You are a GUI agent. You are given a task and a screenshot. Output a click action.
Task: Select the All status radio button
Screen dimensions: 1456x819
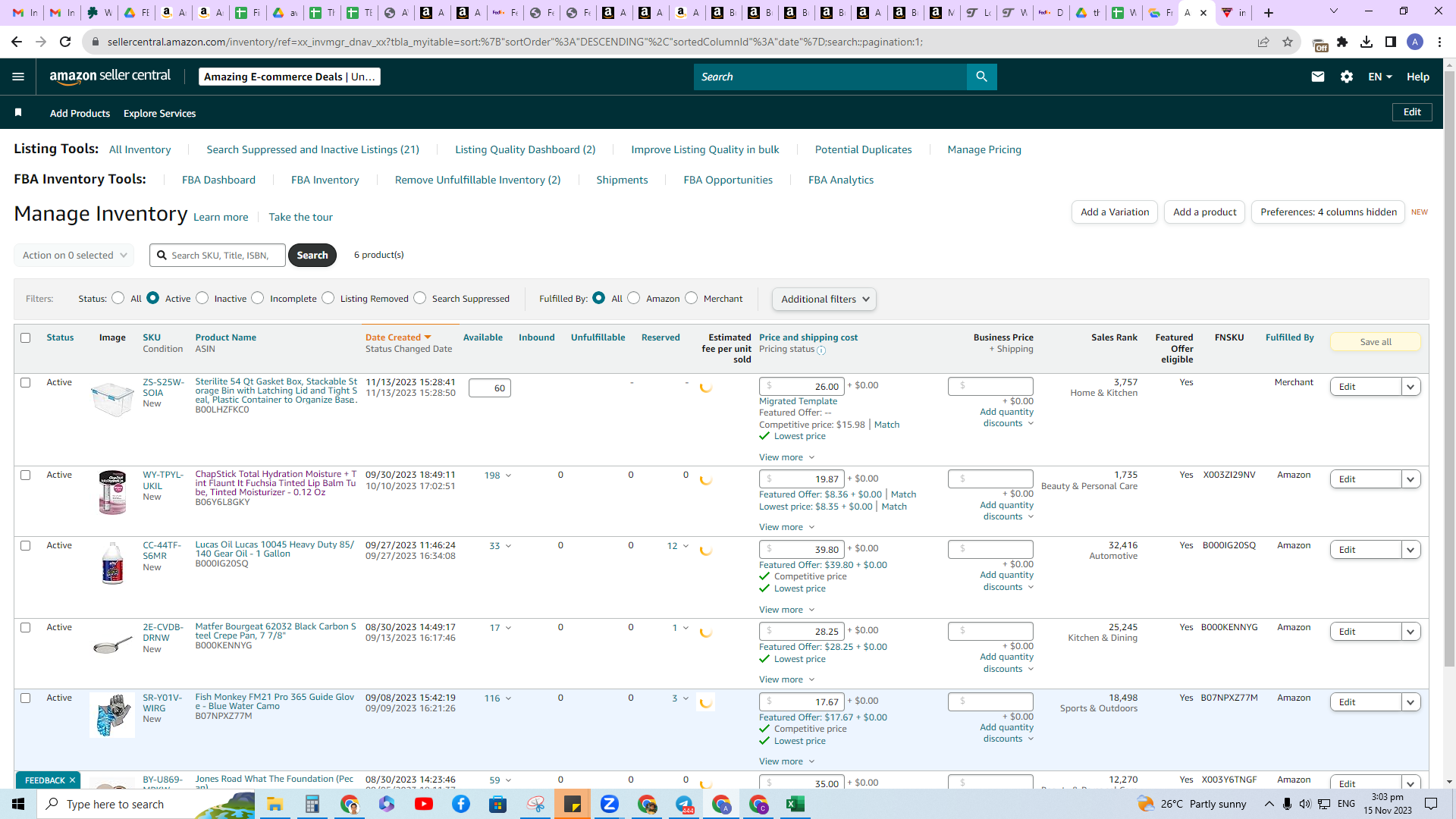(x=118, y=298)
